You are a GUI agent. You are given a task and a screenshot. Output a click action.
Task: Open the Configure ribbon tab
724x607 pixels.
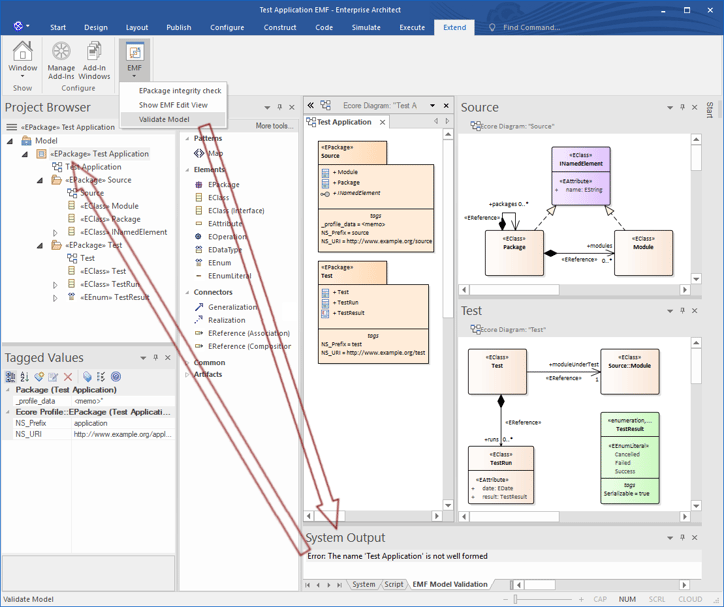tap(227, 27)
